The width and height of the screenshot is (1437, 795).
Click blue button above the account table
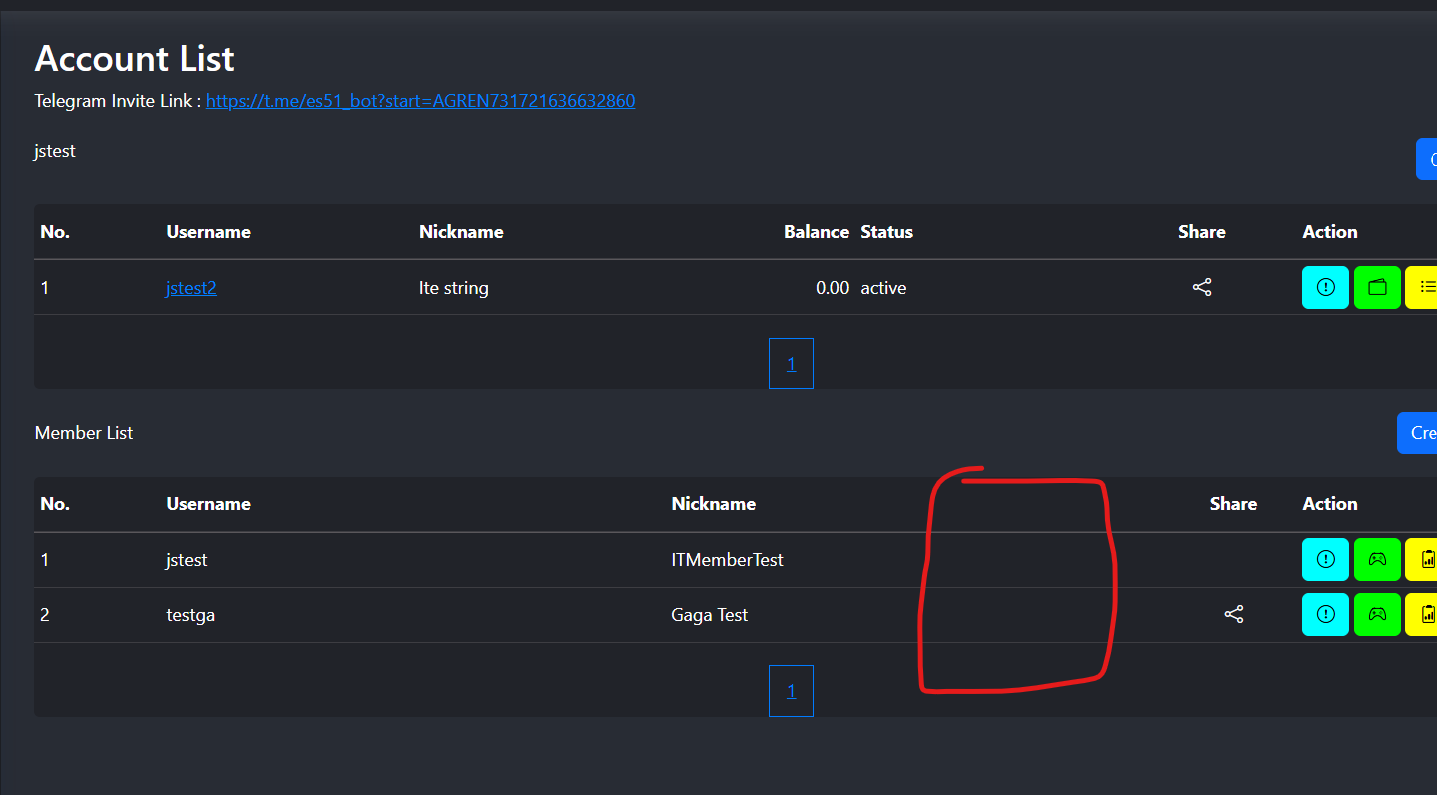[x=1427, y=160]
